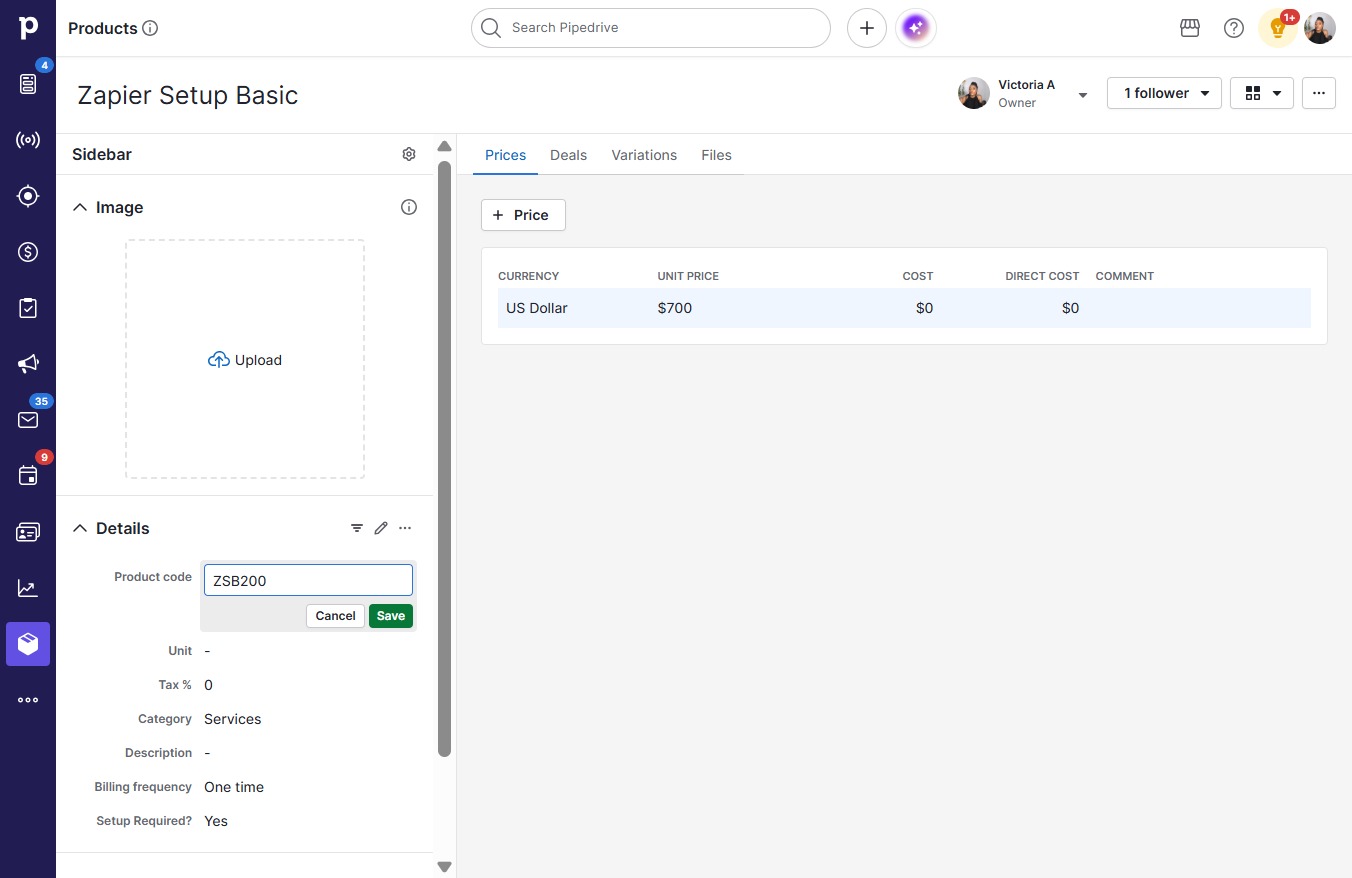
Task: Click the info icon next to Products
Action: [x=151, y=28]
